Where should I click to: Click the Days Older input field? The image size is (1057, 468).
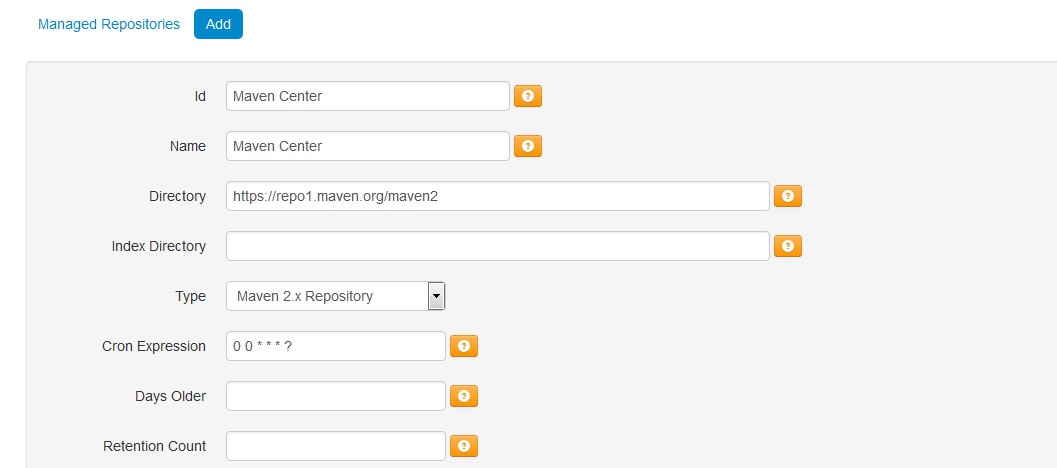coord(336,396)
